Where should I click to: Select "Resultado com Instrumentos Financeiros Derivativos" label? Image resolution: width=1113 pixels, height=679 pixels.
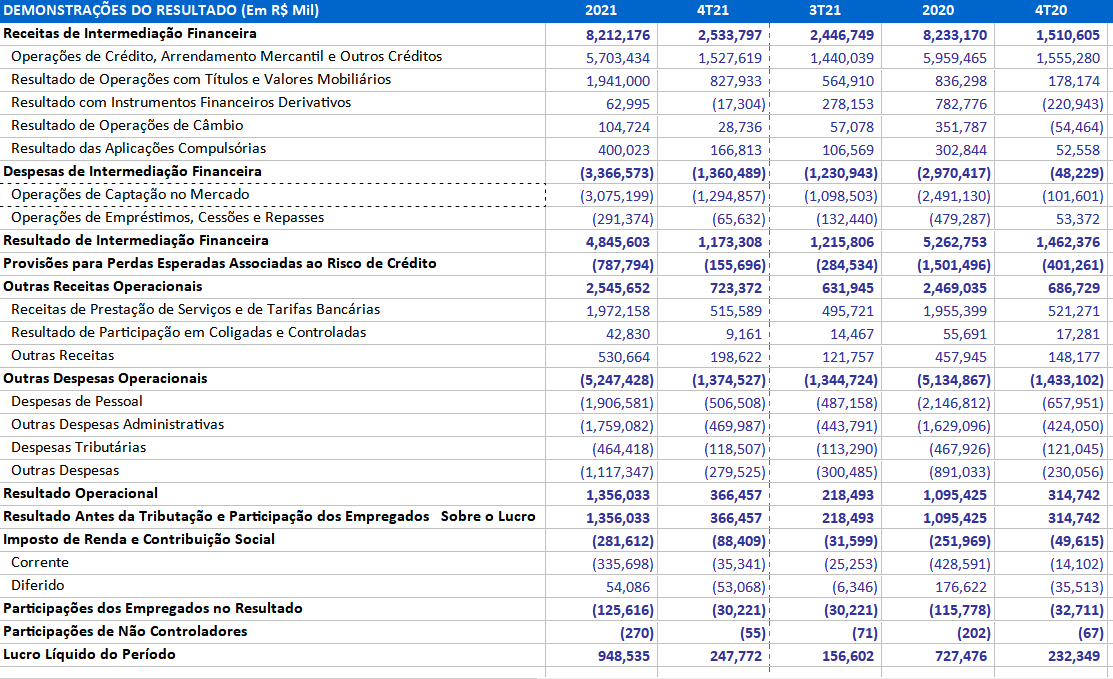tap(181, 102)
